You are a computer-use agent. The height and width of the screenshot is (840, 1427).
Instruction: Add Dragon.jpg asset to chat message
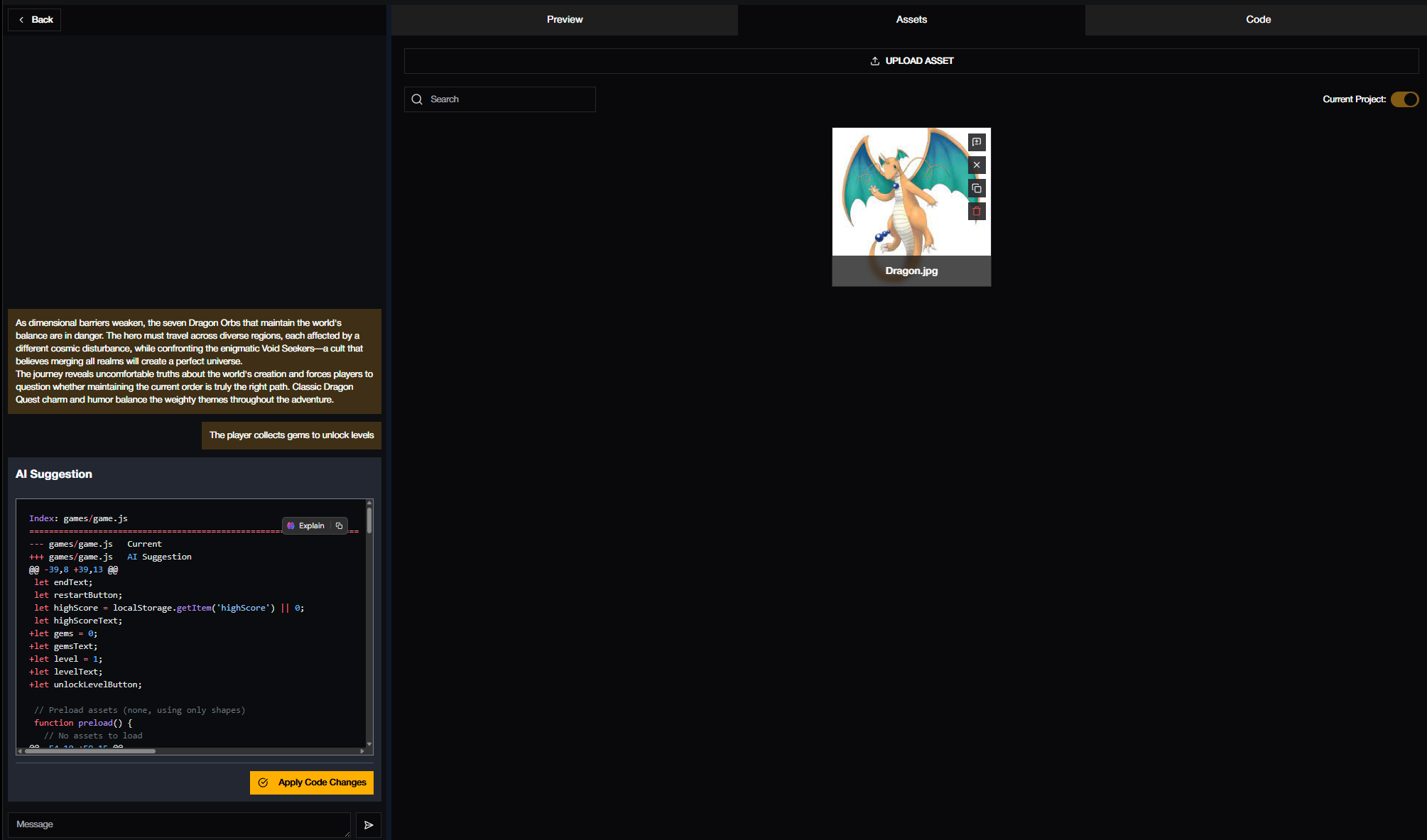[977, 142]
